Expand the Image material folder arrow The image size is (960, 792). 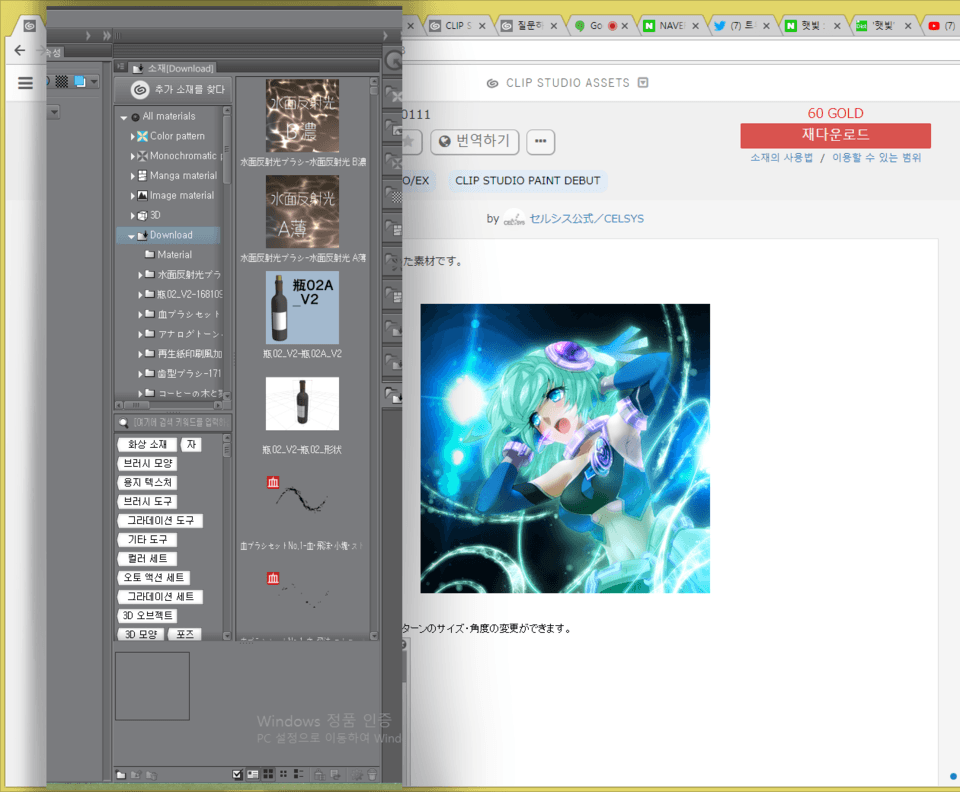click(132, 196)
